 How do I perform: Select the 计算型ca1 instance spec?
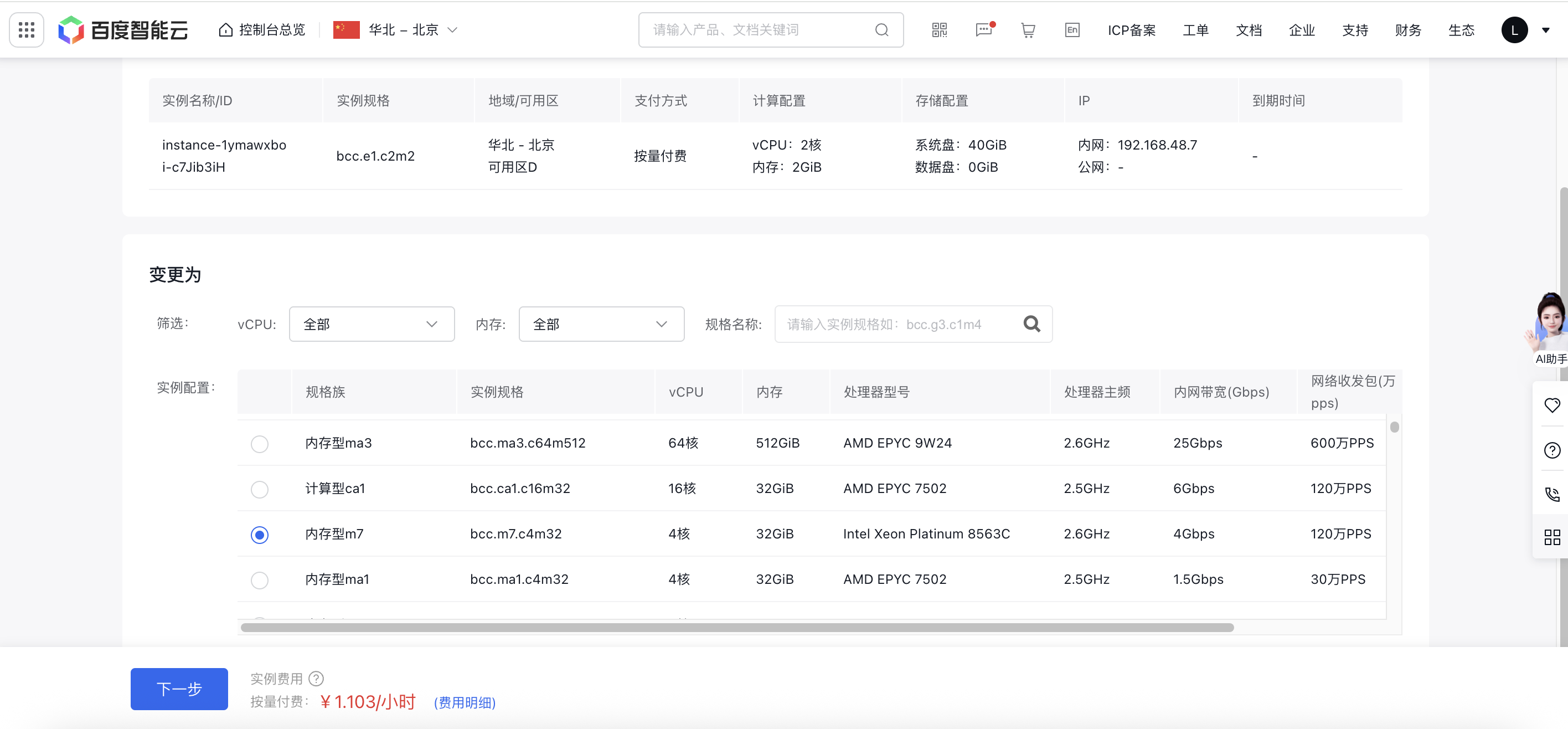tap(260, 489)
